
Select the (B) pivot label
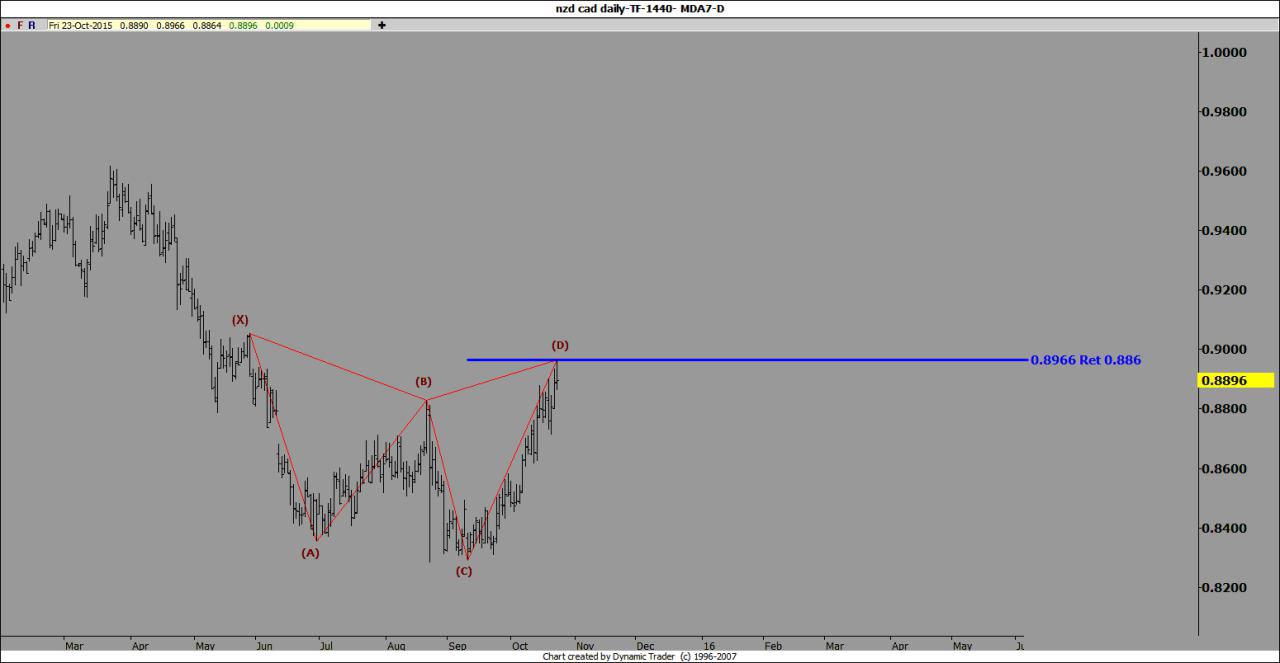(424, 382)
